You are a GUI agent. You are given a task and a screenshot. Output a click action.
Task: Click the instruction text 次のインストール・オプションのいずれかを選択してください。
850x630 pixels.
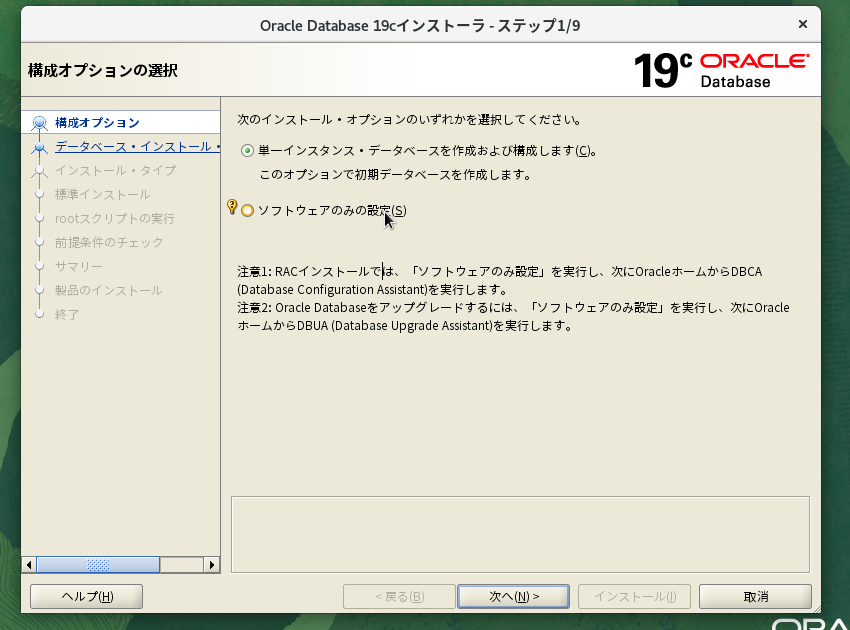[x=409, y=119]
